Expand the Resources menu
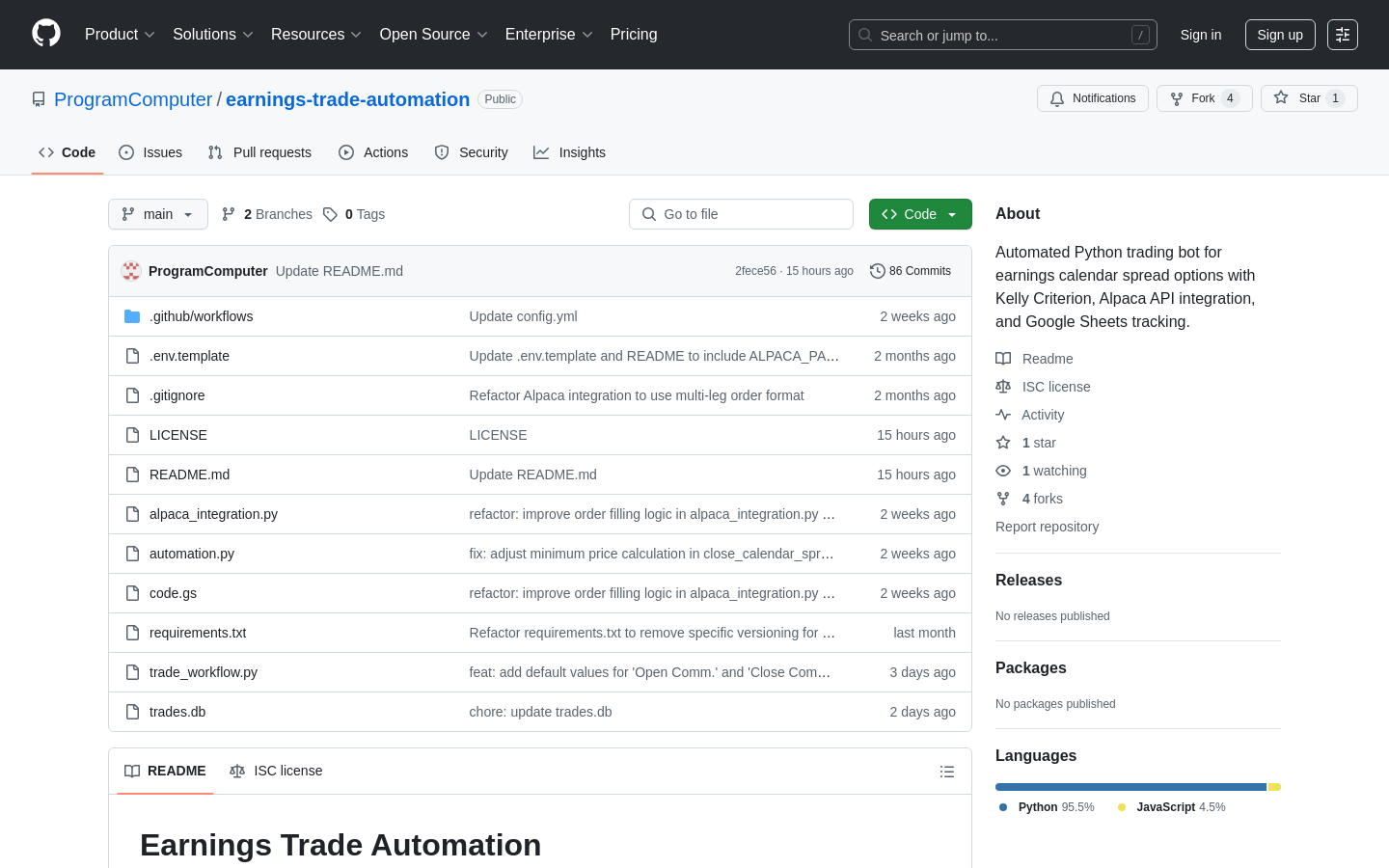This screenshot has height=868, width=1389. point(316,35)
